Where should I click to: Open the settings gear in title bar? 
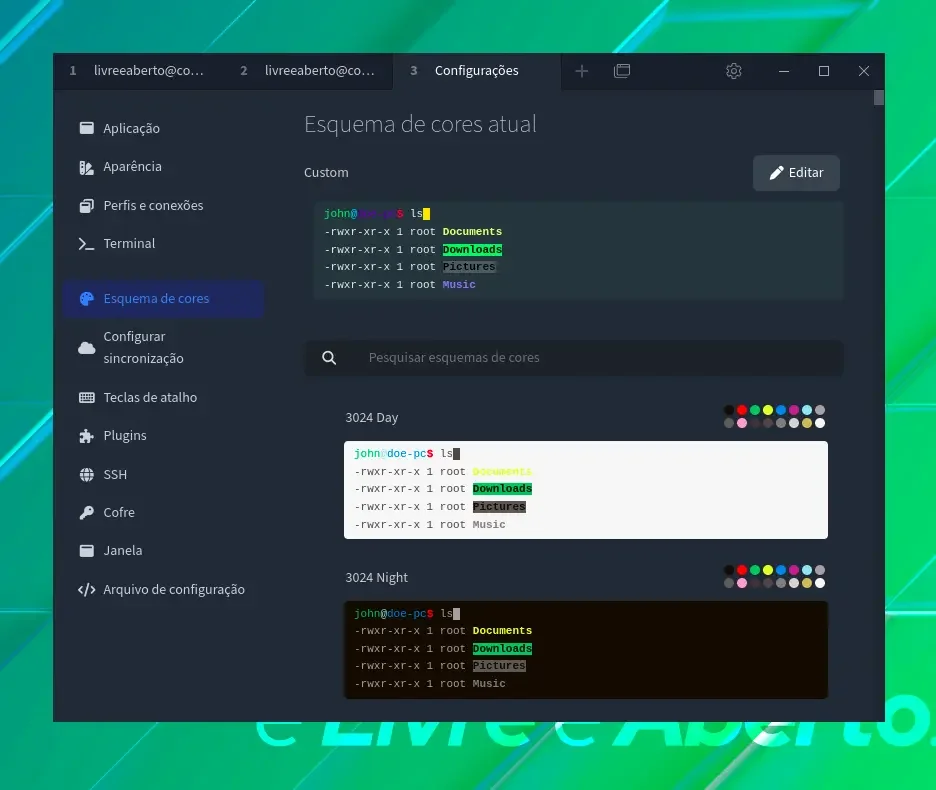[x=734, y=71]
